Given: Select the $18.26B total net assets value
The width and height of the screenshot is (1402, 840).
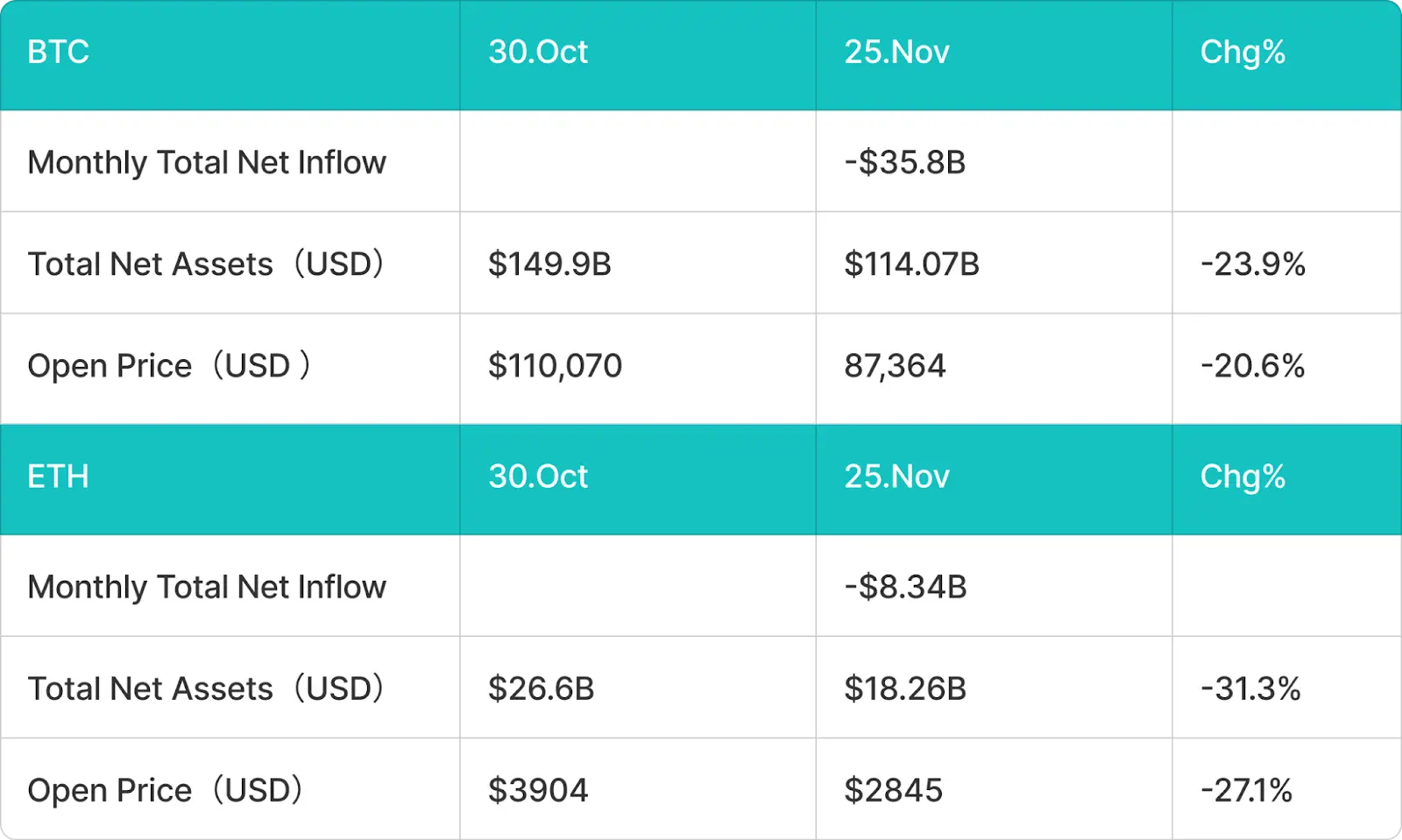Looking at the screenshot, I should (905, 689).
